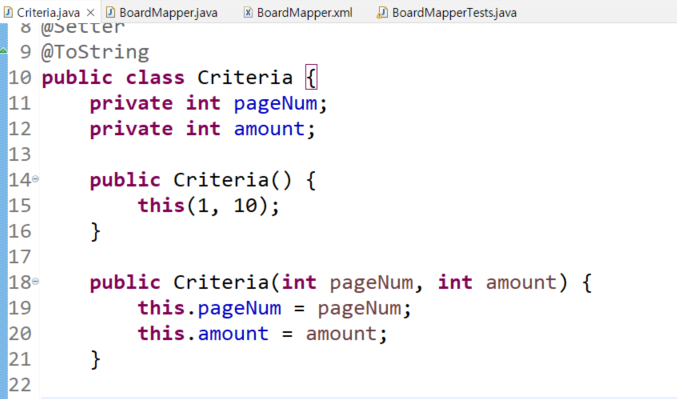Click the pageNum field declaration on line 11
This screenshot has width=677, height=399.
coord(275,104)
